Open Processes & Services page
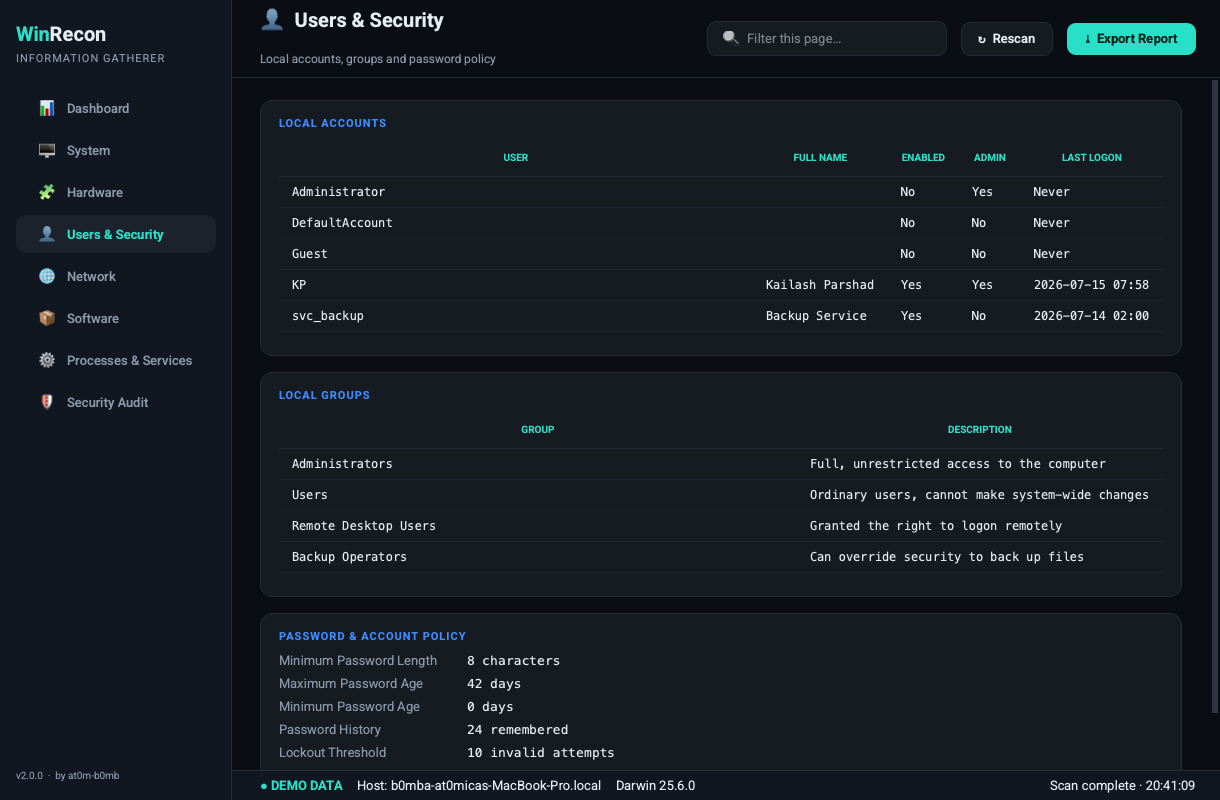 coord(116,360)
